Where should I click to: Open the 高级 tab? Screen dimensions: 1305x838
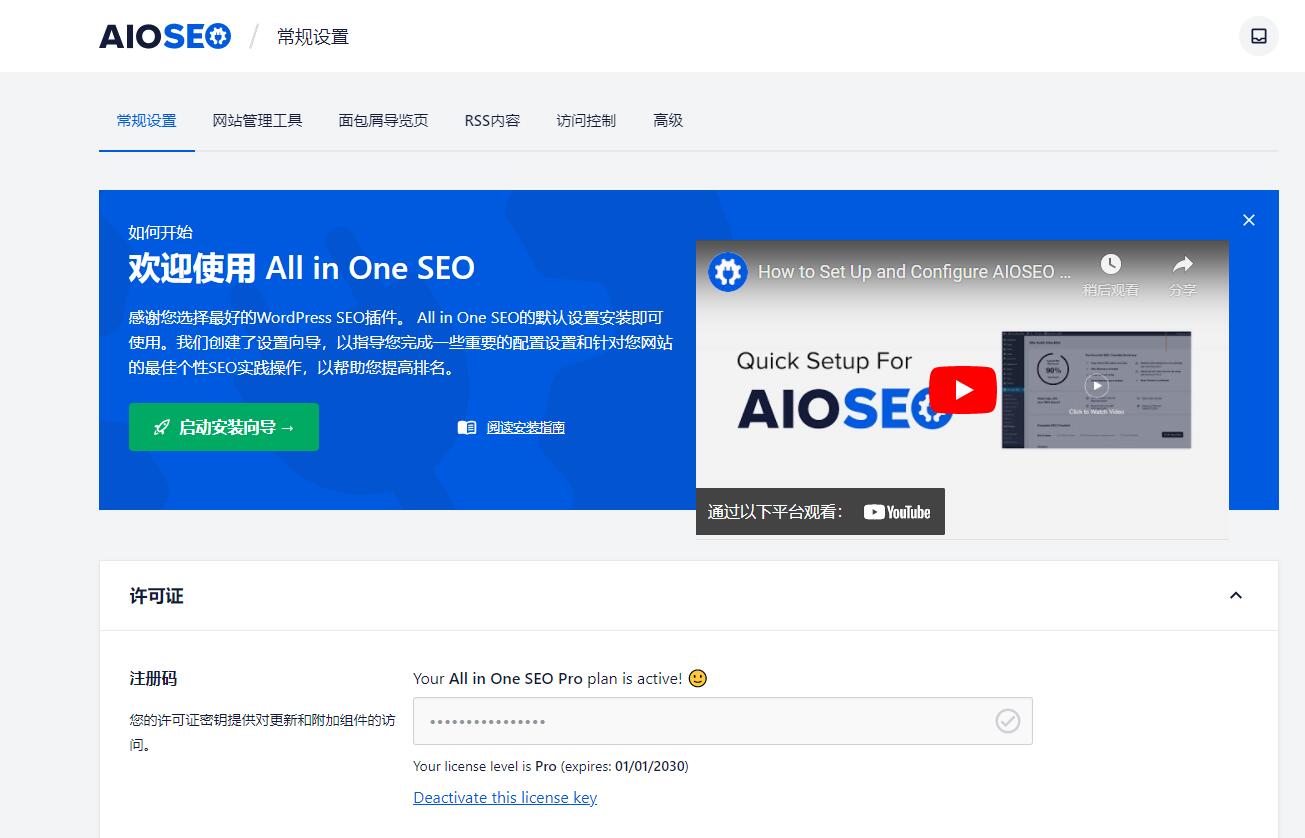pyautogui.click(x=668, y=121)
